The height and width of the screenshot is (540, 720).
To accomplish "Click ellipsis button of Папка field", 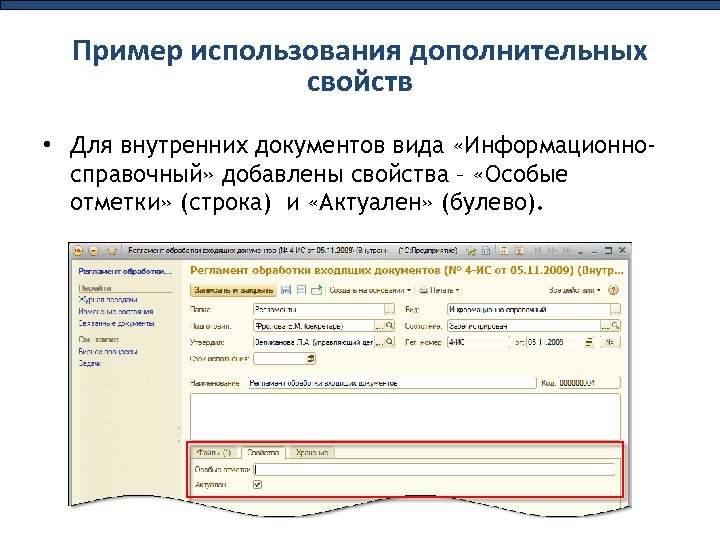I will tap(389, 309).
